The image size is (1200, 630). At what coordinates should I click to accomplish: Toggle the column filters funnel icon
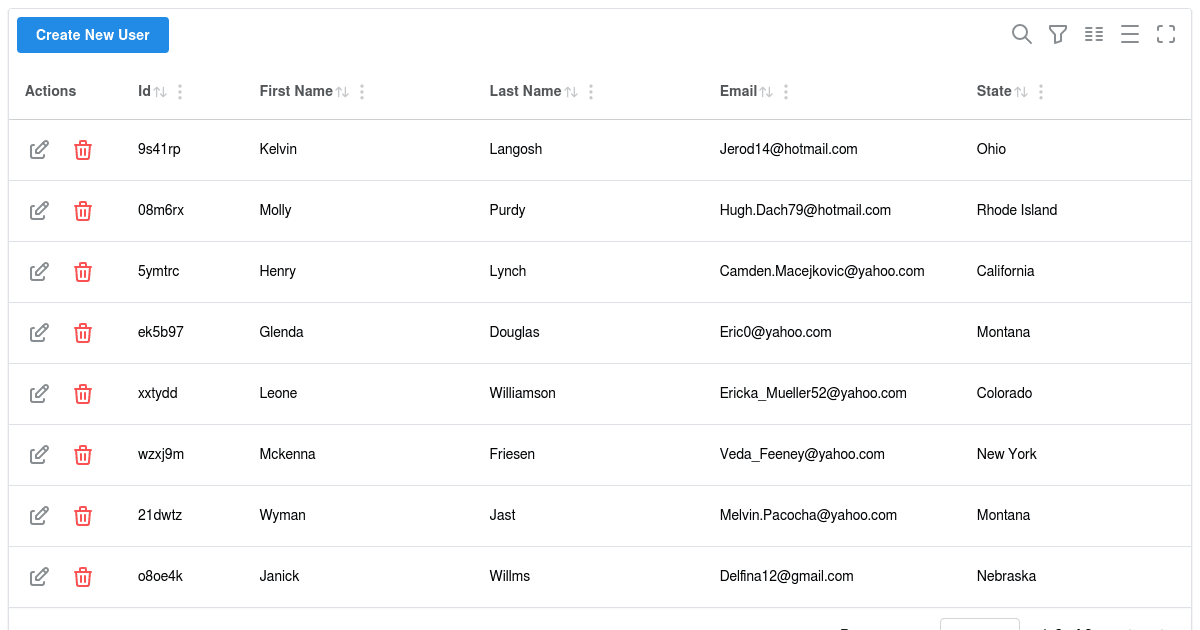click(1057, 35)
